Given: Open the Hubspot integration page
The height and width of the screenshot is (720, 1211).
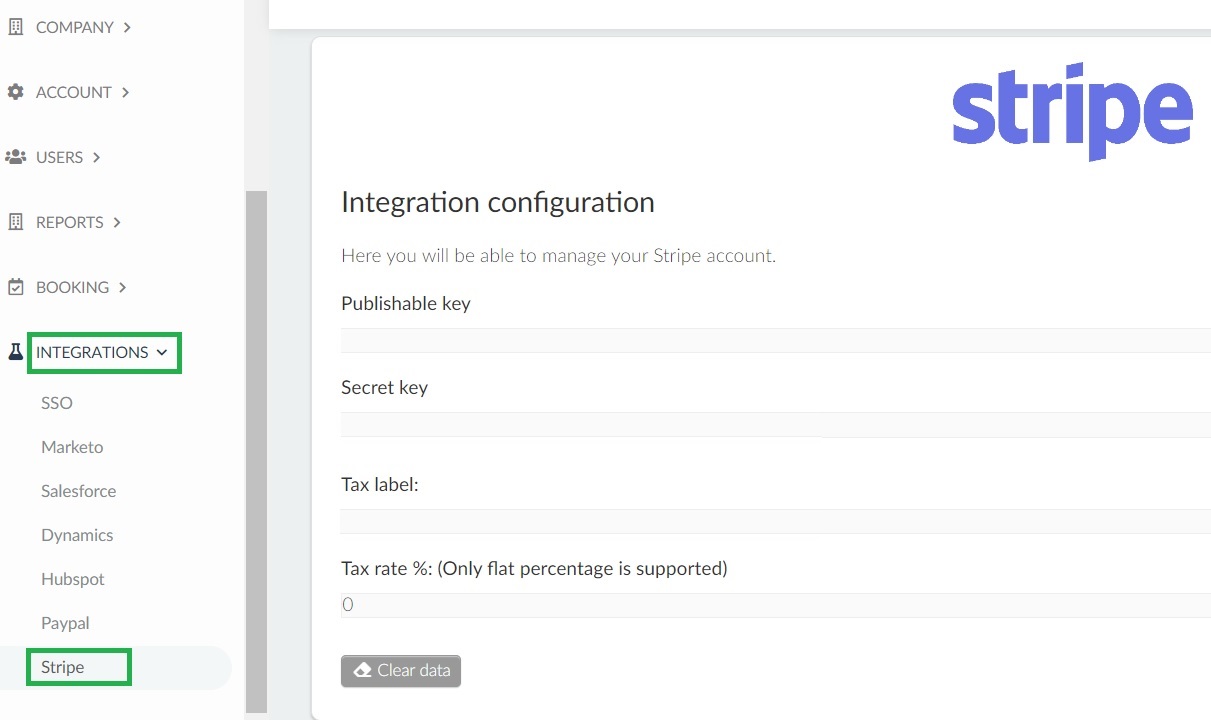Looking at the screenshot, I should [x=73, y=579].
